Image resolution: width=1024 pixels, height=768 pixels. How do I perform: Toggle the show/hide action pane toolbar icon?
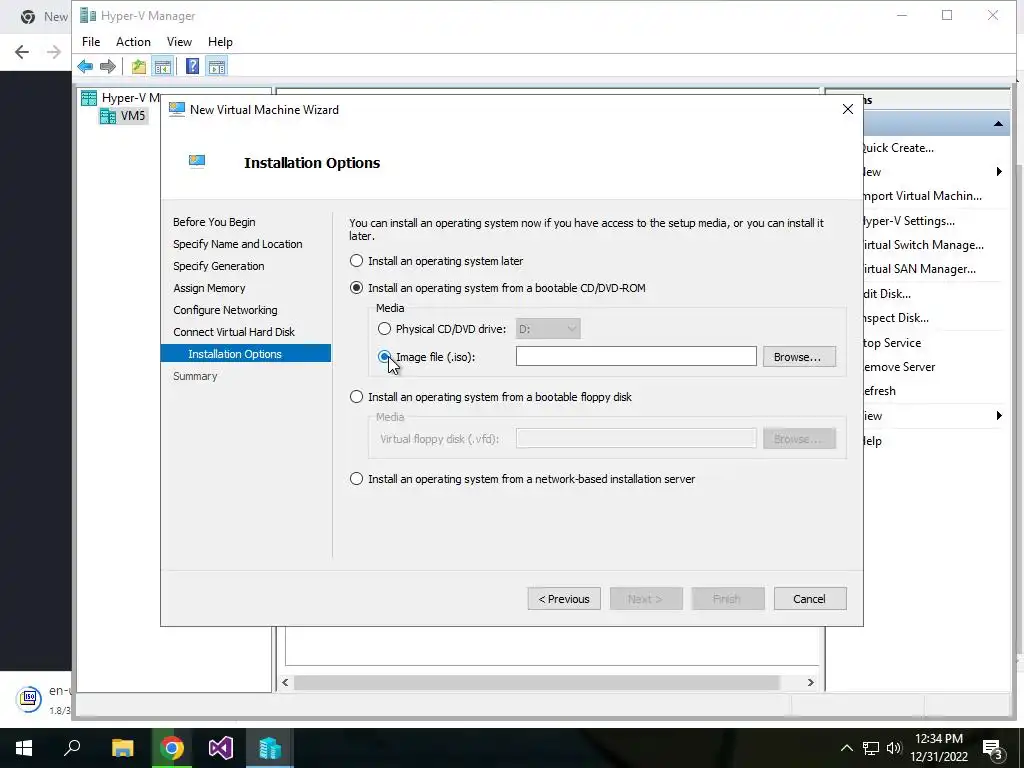point(217,66)
